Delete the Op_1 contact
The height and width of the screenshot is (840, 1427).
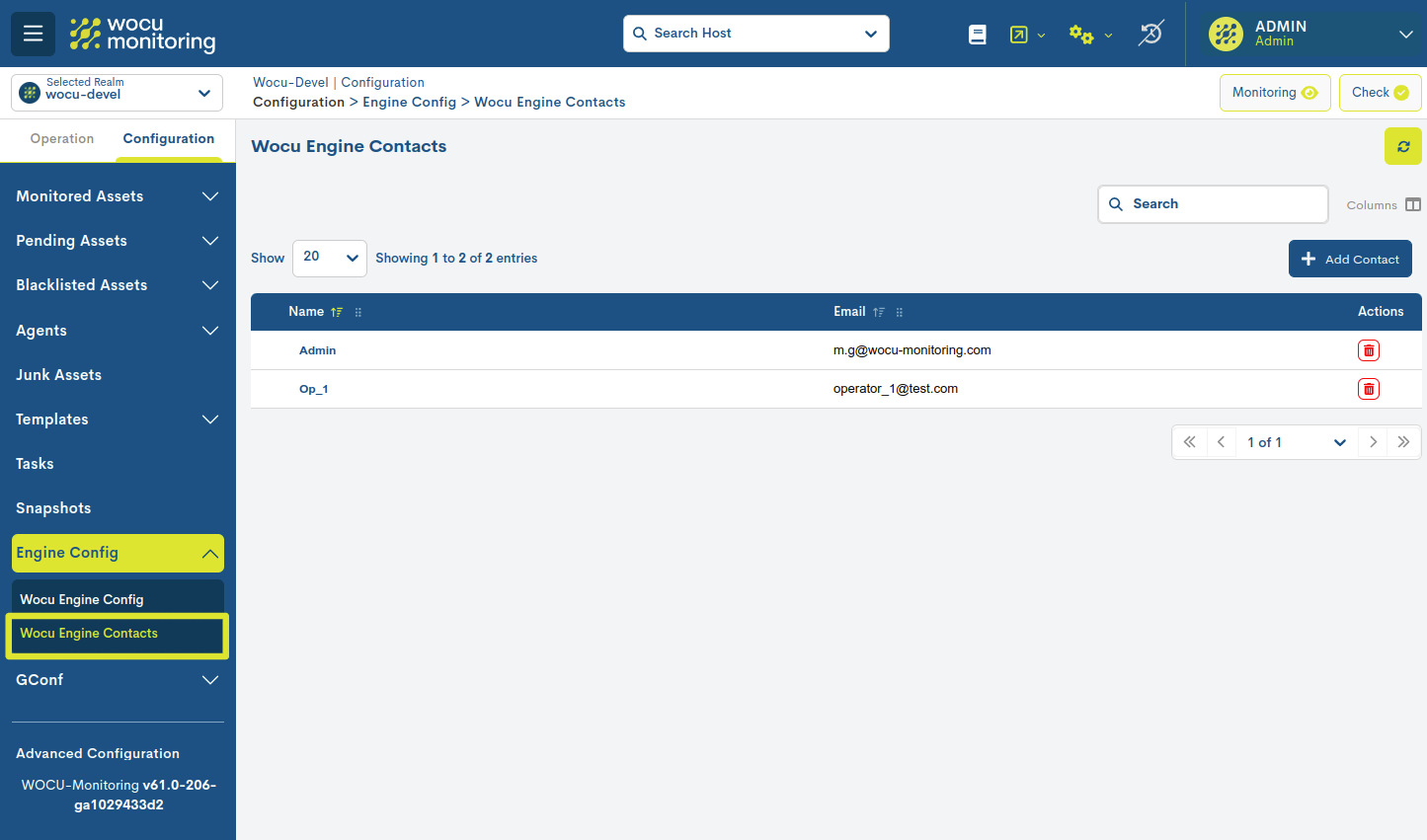point(1369,389)
